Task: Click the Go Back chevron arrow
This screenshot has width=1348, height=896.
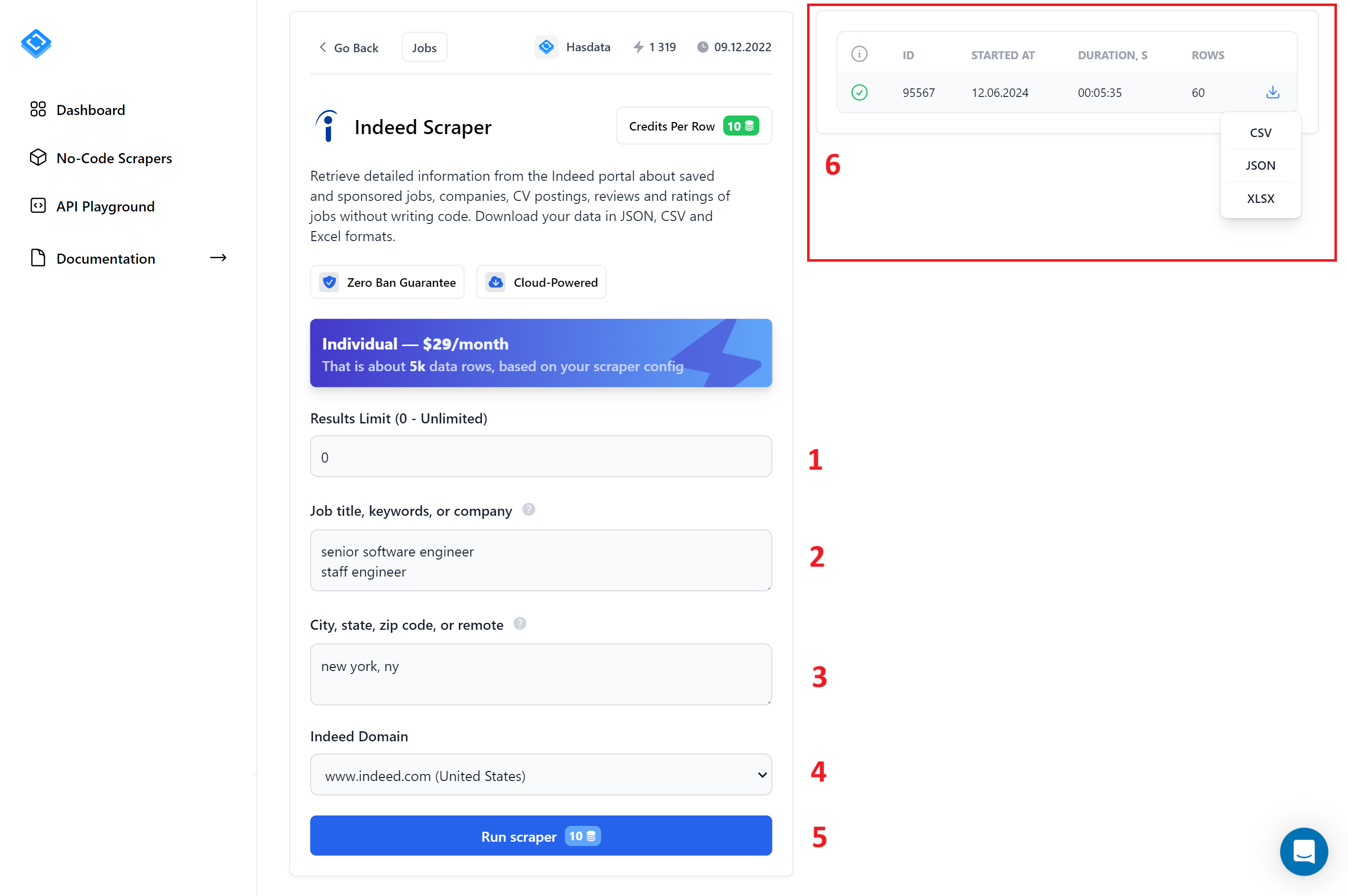Action: tap(322, 47)
